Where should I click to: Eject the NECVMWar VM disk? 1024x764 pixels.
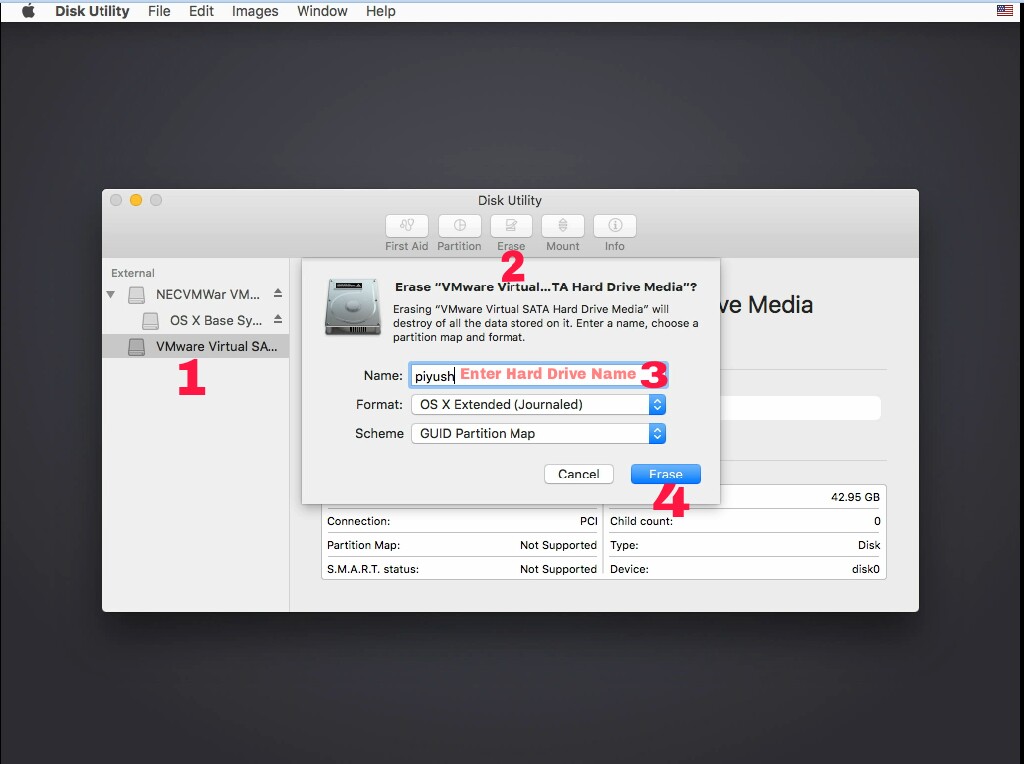[278, 293]
